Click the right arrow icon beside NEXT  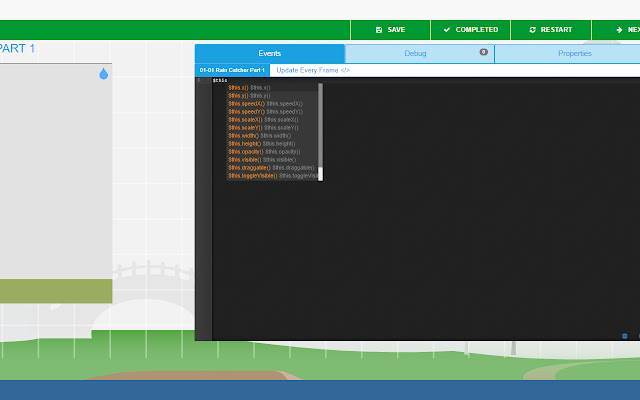(619, 30)
